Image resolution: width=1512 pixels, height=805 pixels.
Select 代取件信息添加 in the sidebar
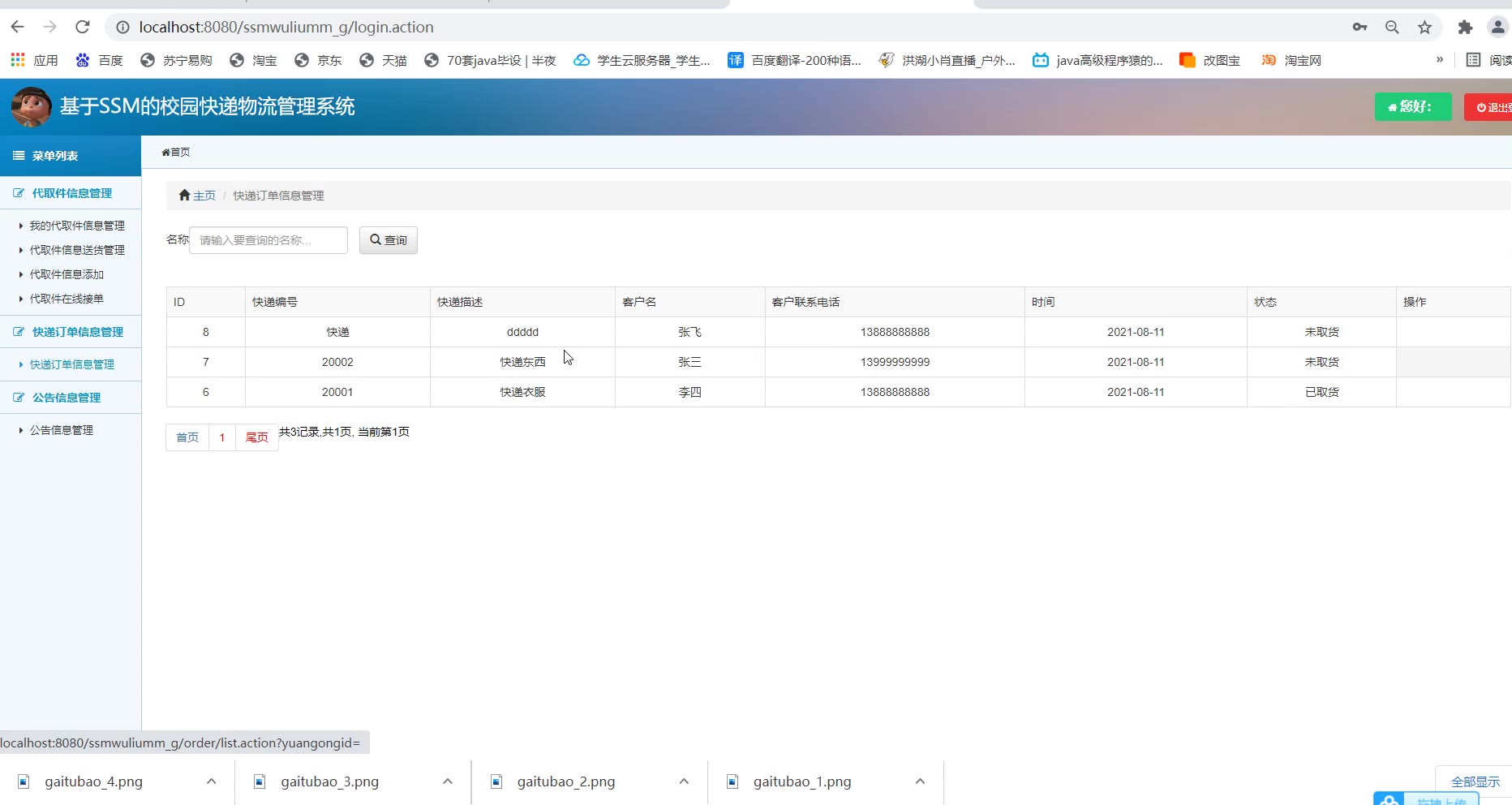[x=67, y=274]
